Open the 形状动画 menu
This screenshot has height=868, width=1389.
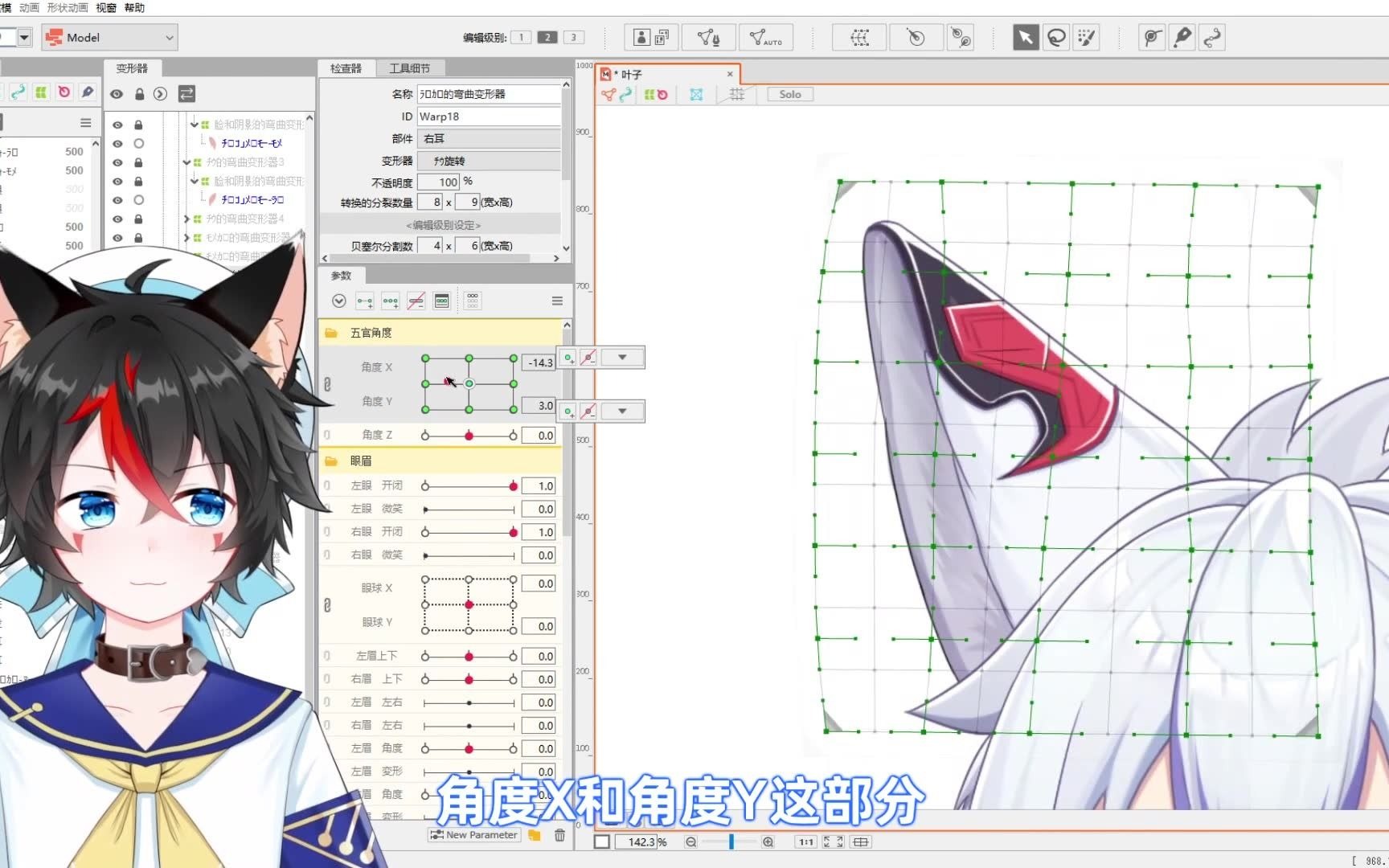pos(68,7)
